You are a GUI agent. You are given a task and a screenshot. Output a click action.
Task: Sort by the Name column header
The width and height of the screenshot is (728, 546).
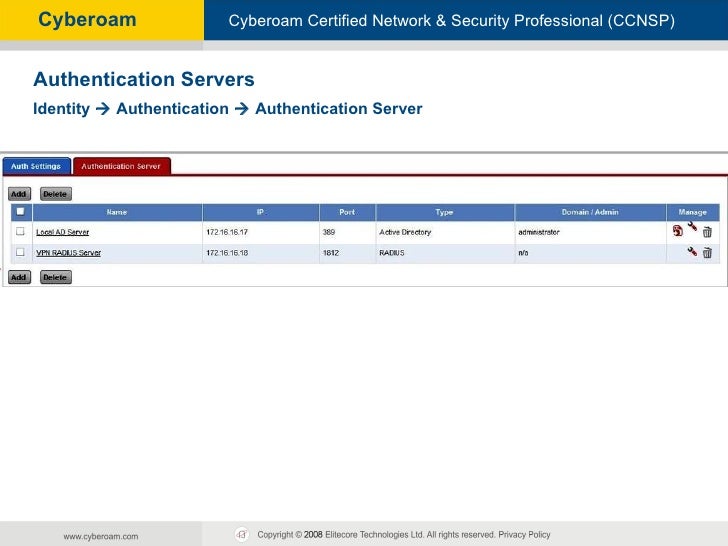(117, 212)
